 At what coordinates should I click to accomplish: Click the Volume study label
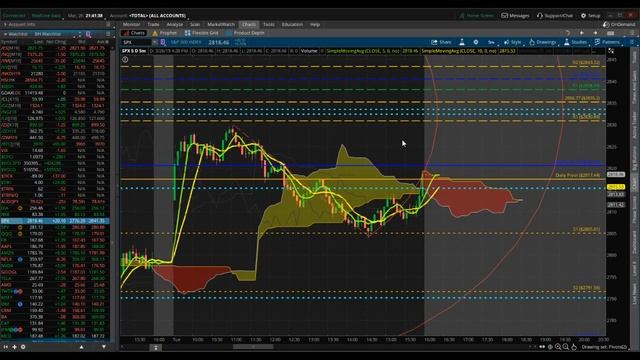(309, 51)
